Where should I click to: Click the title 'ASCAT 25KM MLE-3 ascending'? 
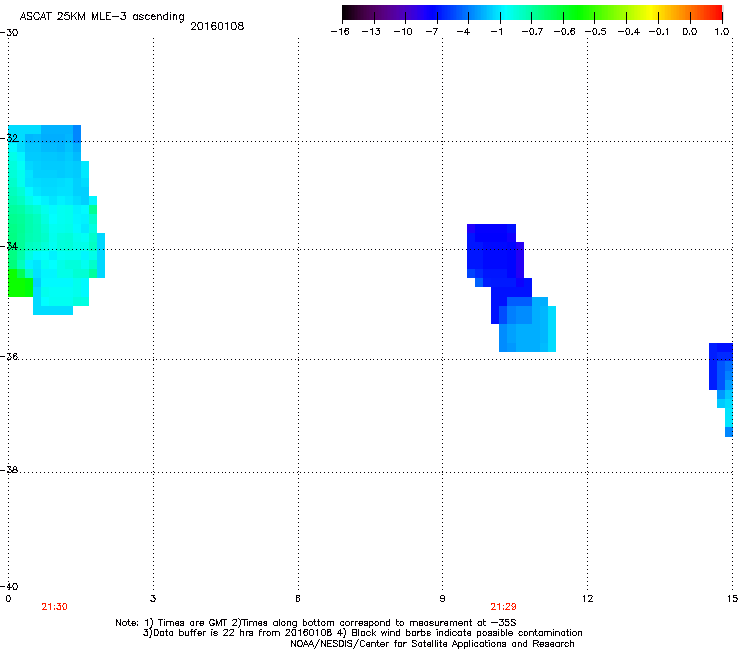point(102,17)
